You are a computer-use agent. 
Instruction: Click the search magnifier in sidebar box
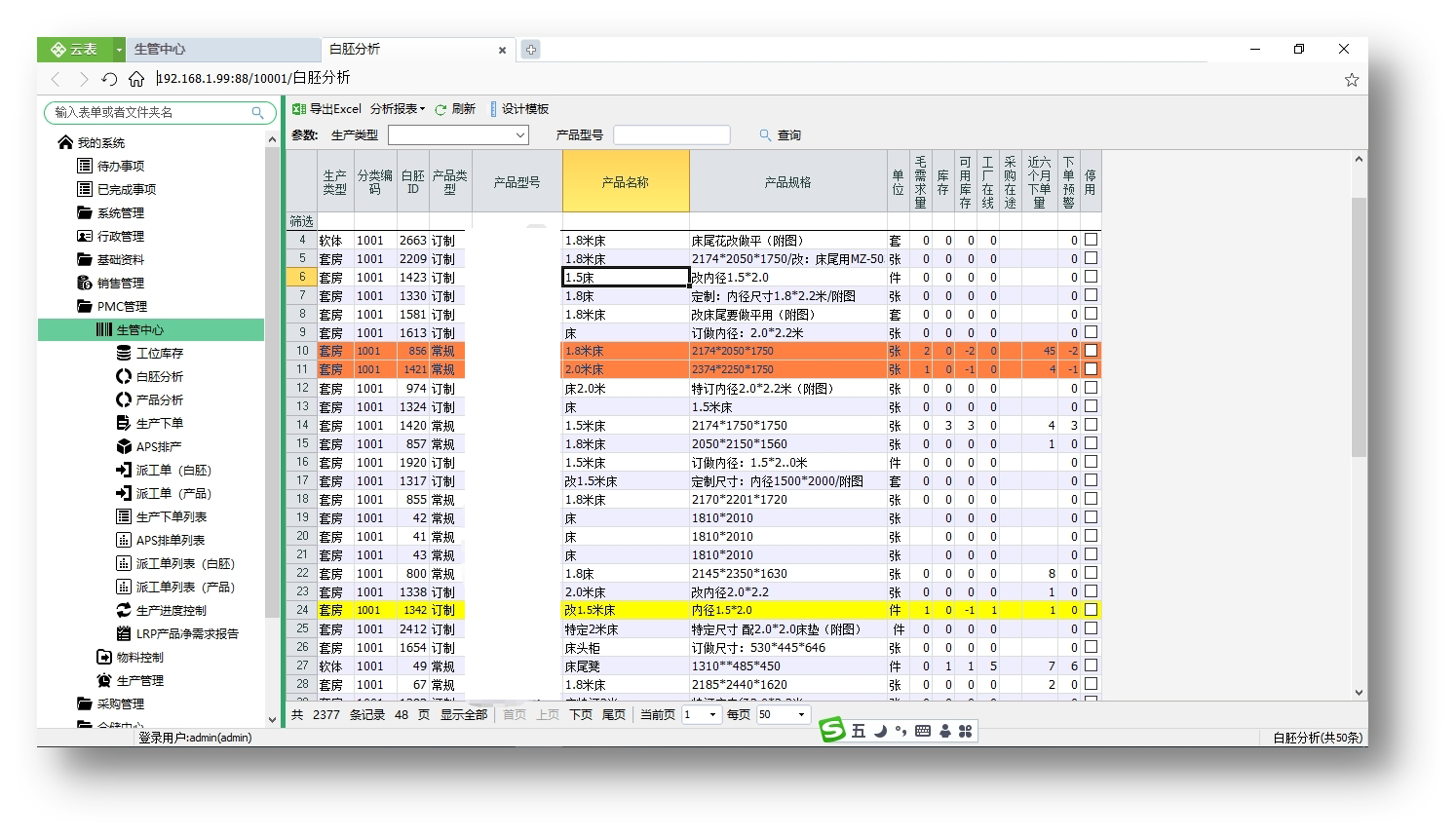tap(257, 113)
